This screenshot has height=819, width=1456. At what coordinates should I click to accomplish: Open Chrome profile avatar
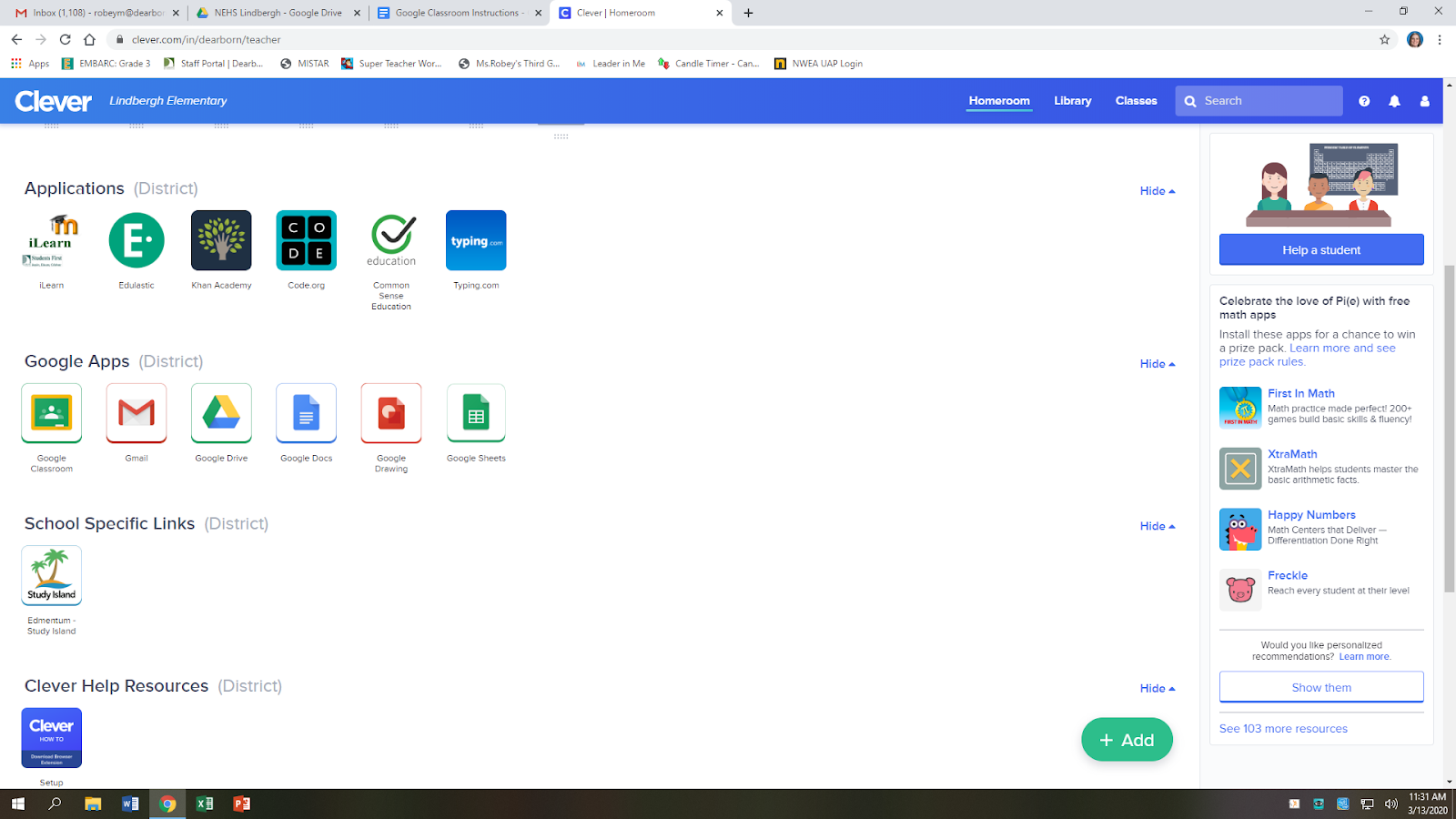pyautogui.click(x=1414, y=39)
